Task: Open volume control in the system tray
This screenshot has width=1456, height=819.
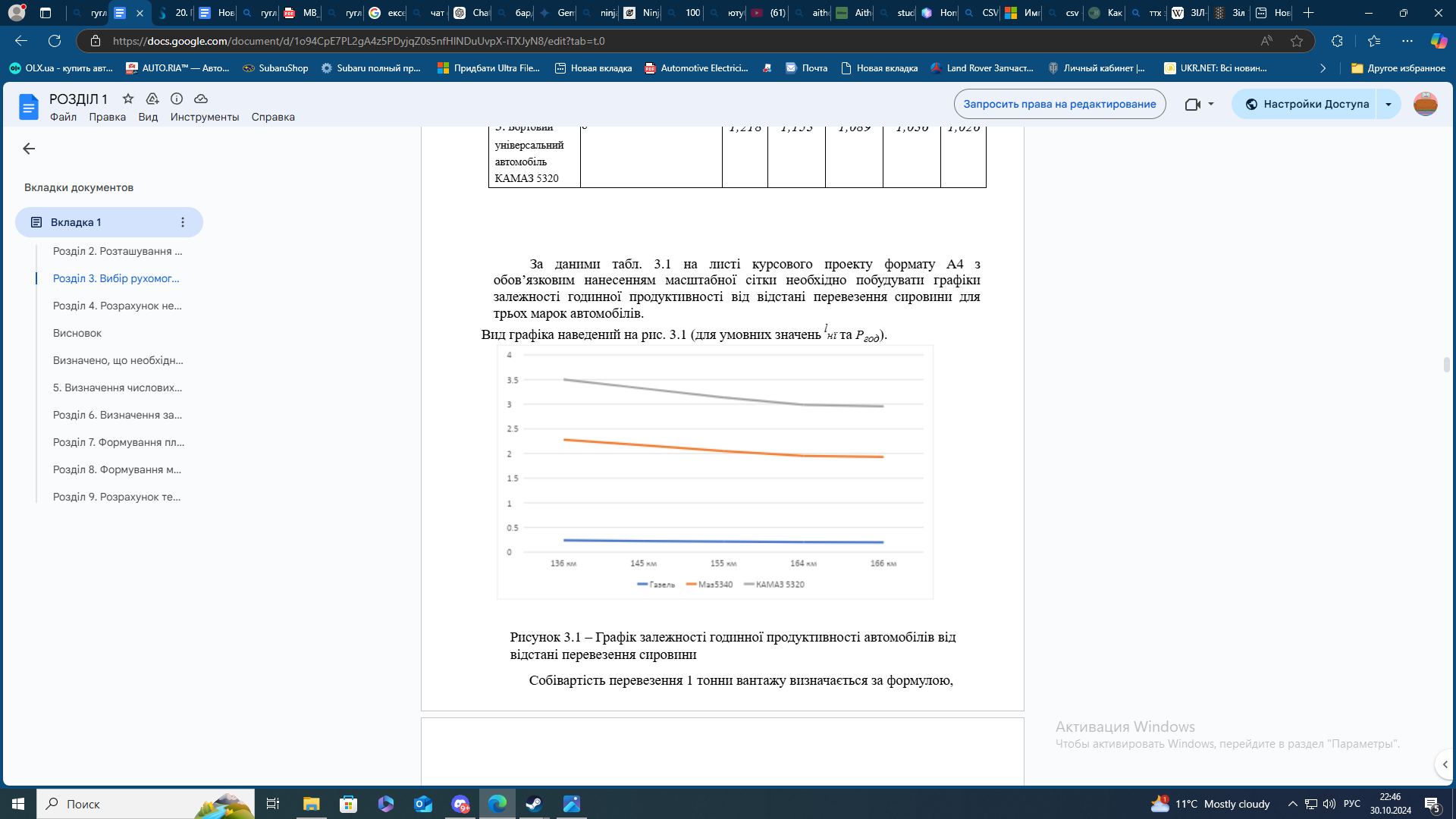Action: [1329, 804]
